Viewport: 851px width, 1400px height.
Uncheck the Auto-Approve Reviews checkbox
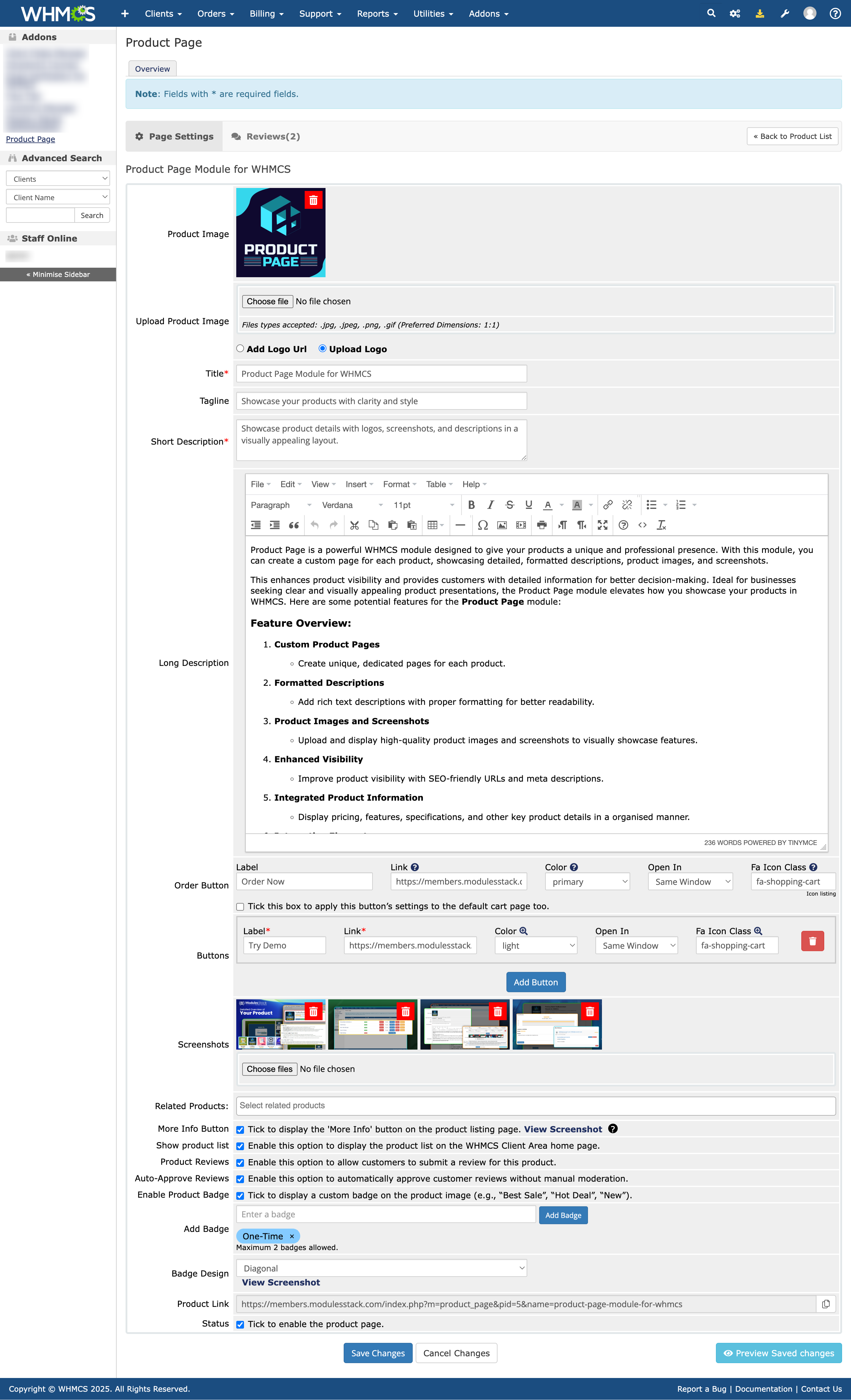[x=240, y=1179]
